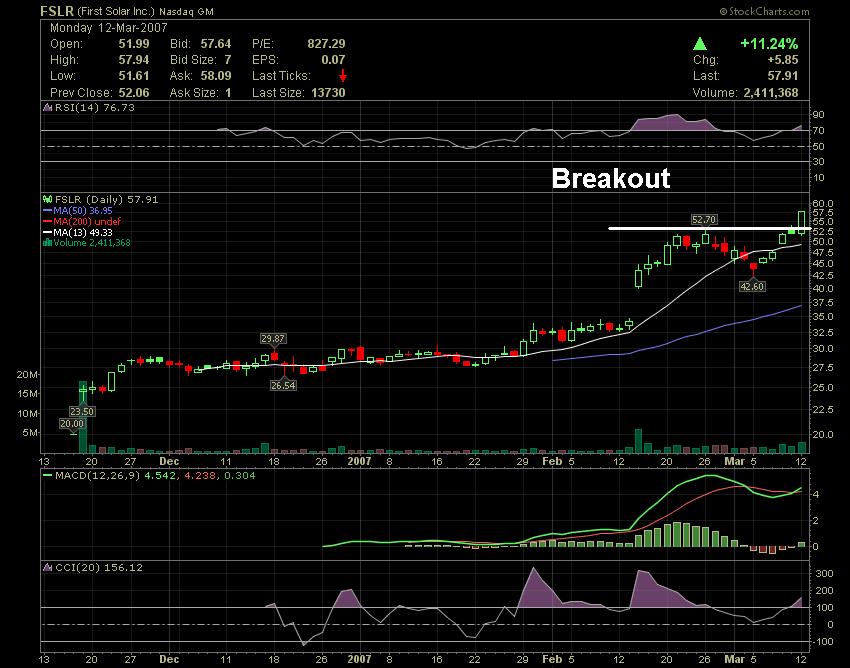
Task: Click the candlestick icon beside FSLR (Daily)
Action: (x=48, y=200)
